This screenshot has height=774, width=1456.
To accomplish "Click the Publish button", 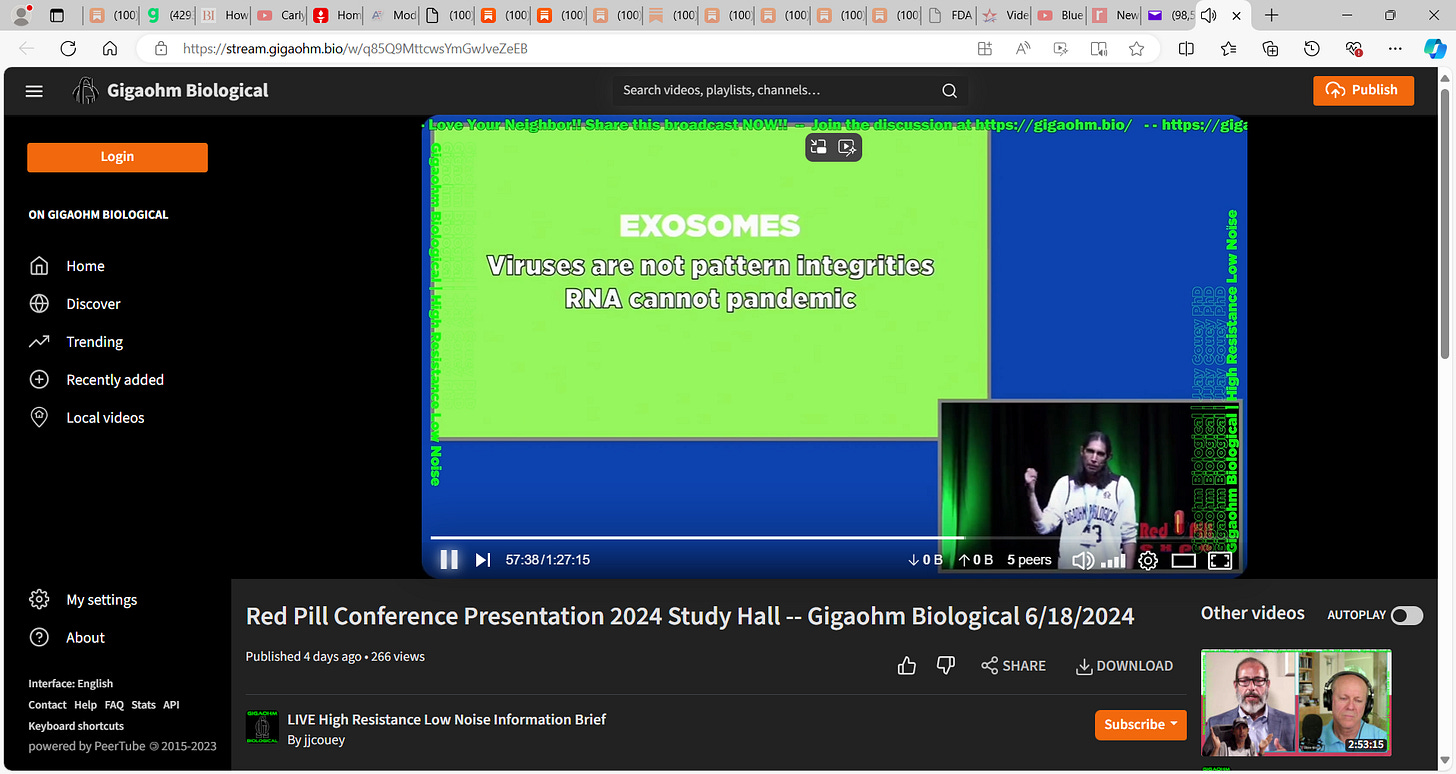I will [1363, 90].
